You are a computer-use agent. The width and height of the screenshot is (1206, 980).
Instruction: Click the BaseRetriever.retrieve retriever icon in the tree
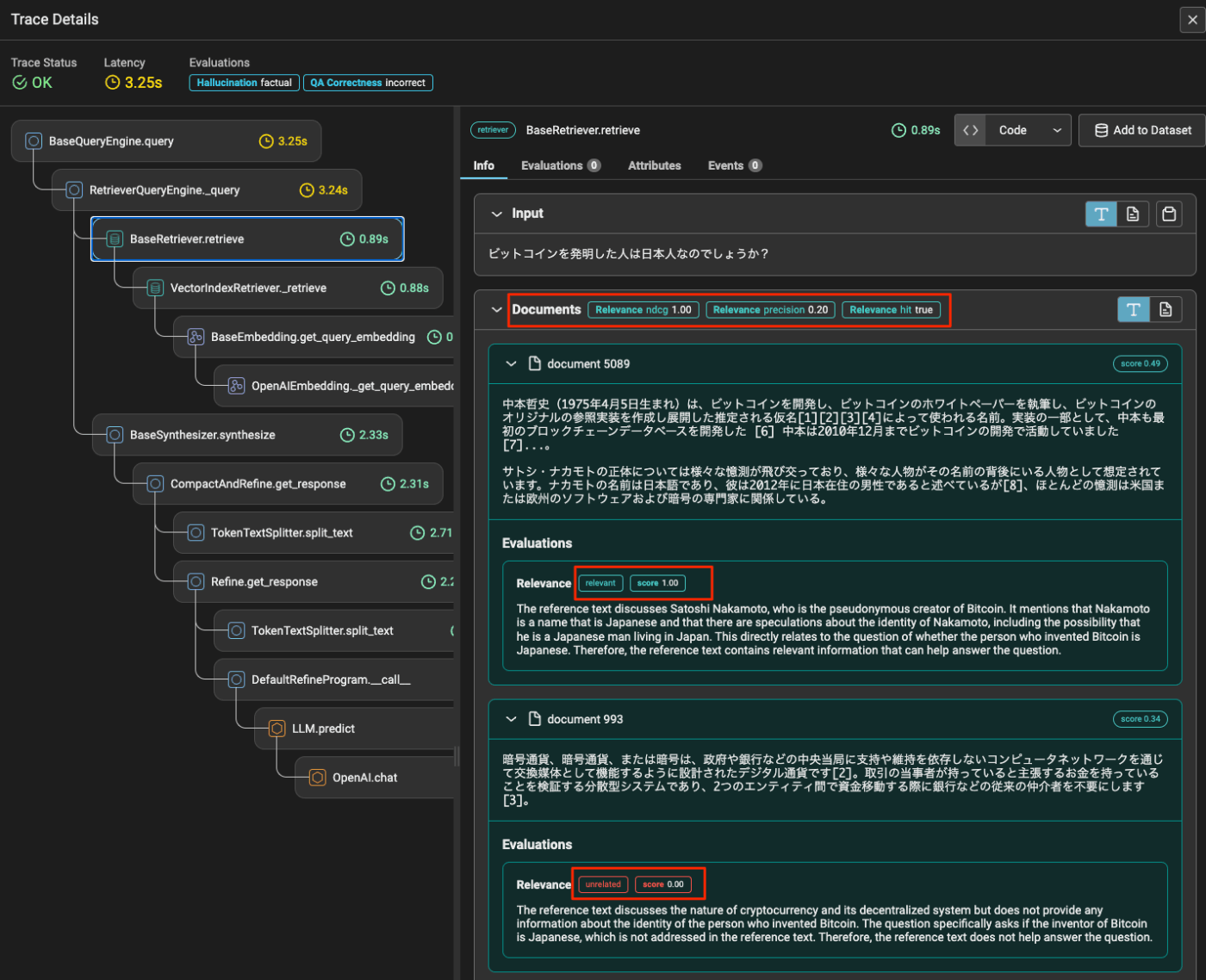pos(115,239)
